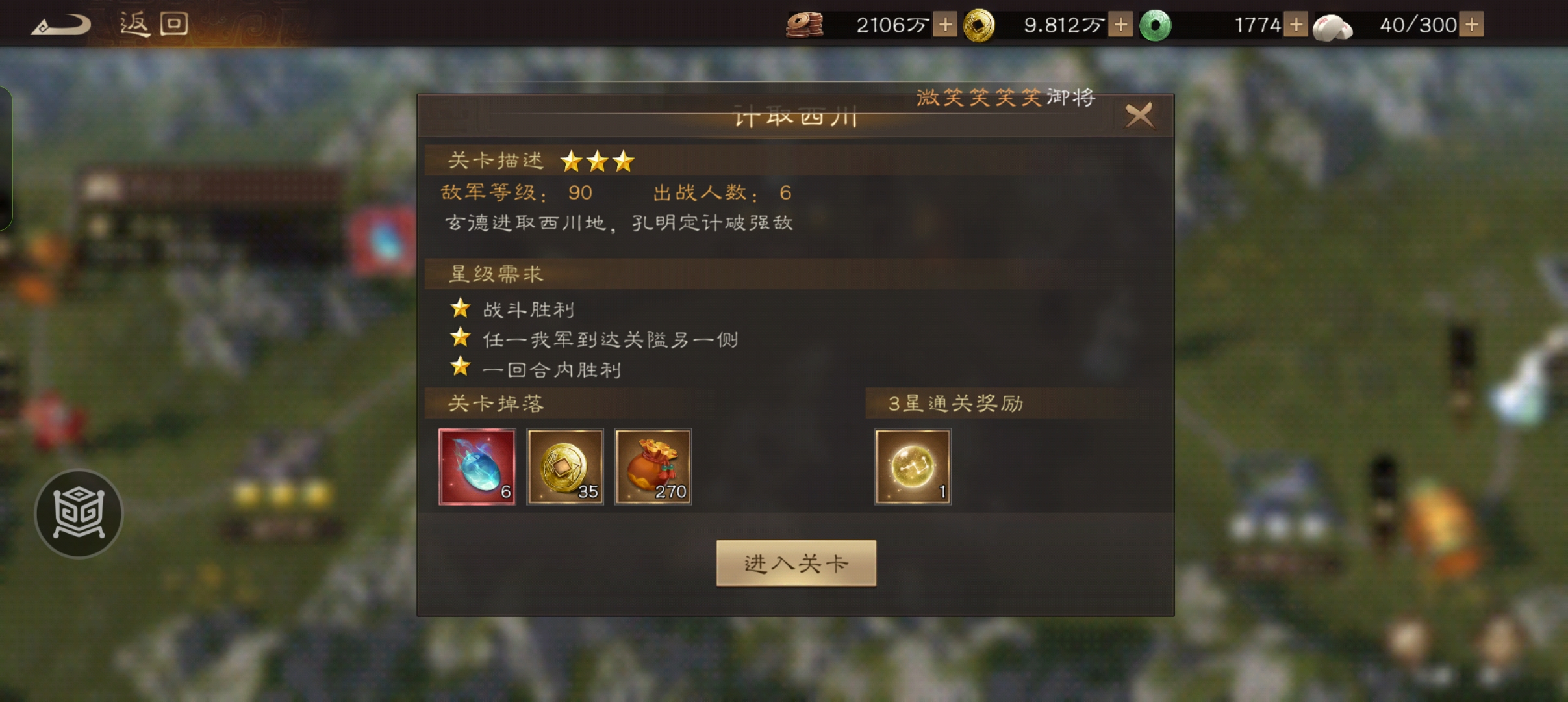
Task: Click the 星级需求 section header
Action: (x=496, y=274)
